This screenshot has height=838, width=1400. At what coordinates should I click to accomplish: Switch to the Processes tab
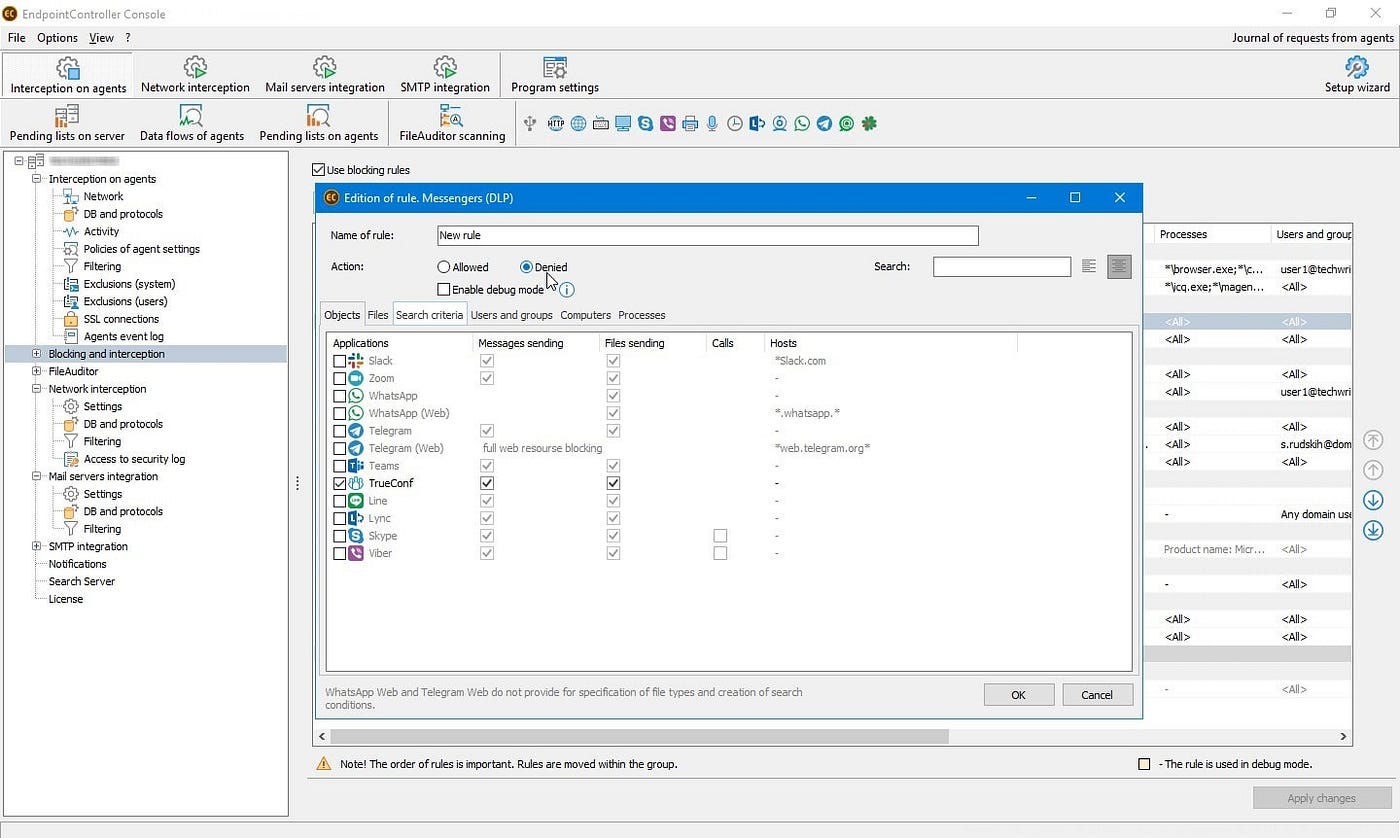pos(642,315)
